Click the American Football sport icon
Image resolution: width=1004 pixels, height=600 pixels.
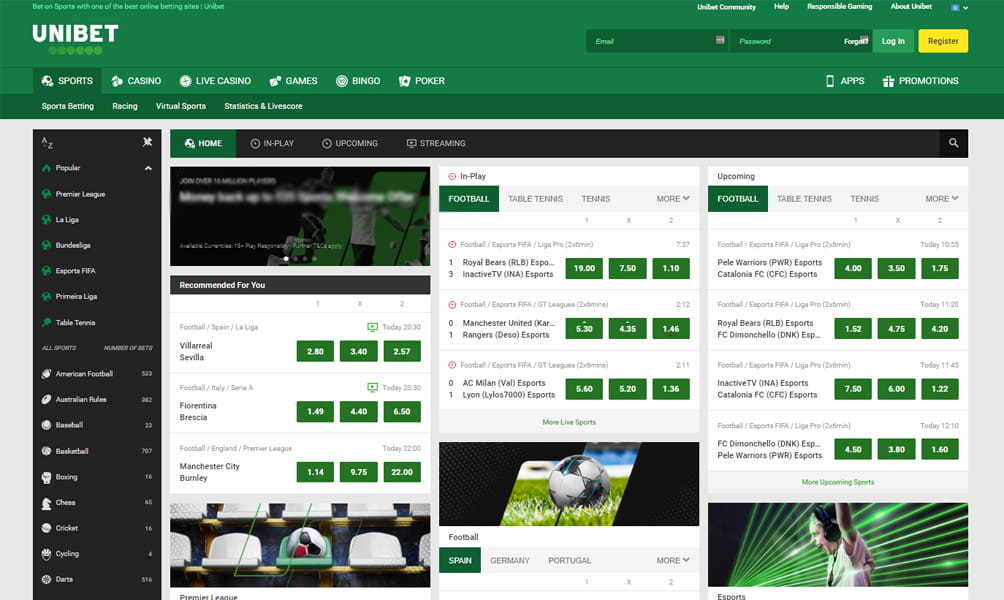click(x=46, y=374)
